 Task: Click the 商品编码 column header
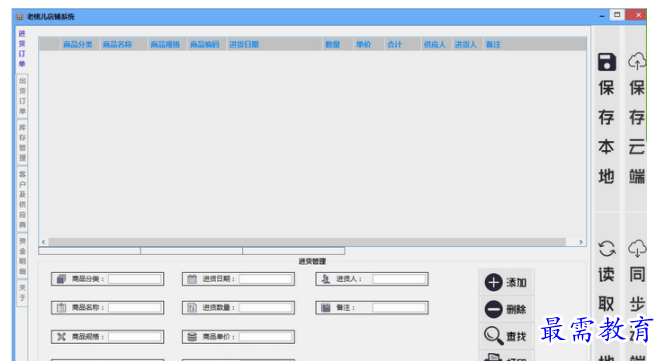tap(206, 44)
